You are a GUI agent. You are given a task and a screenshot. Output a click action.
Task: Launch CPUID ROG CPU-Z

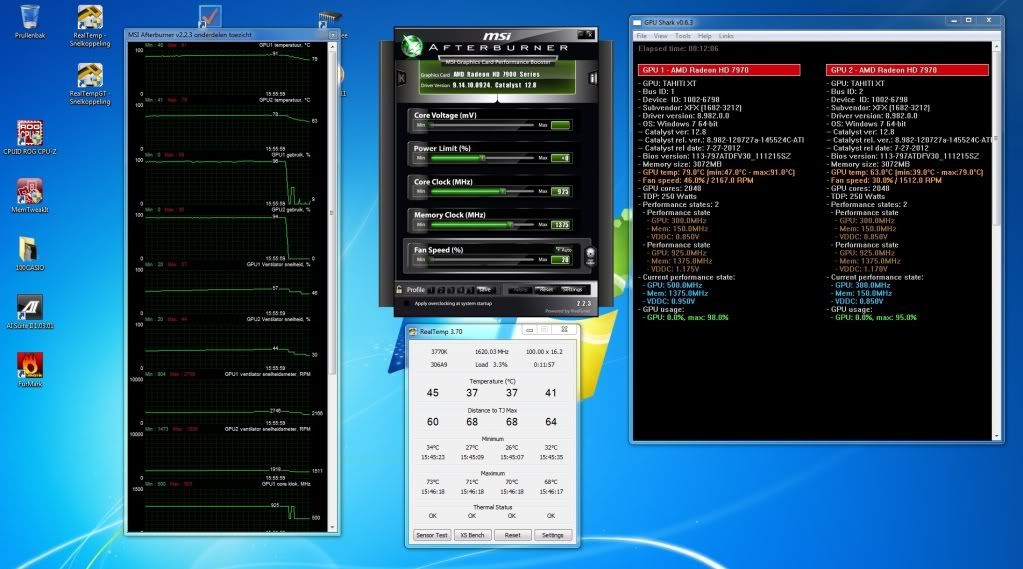click(x=30, y=135)
